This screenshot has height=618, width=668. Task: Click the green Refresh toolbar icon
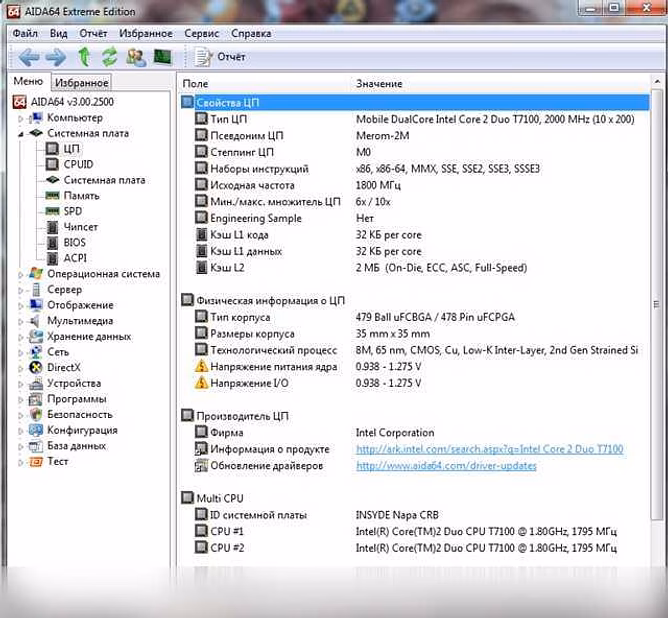(109, 57)
